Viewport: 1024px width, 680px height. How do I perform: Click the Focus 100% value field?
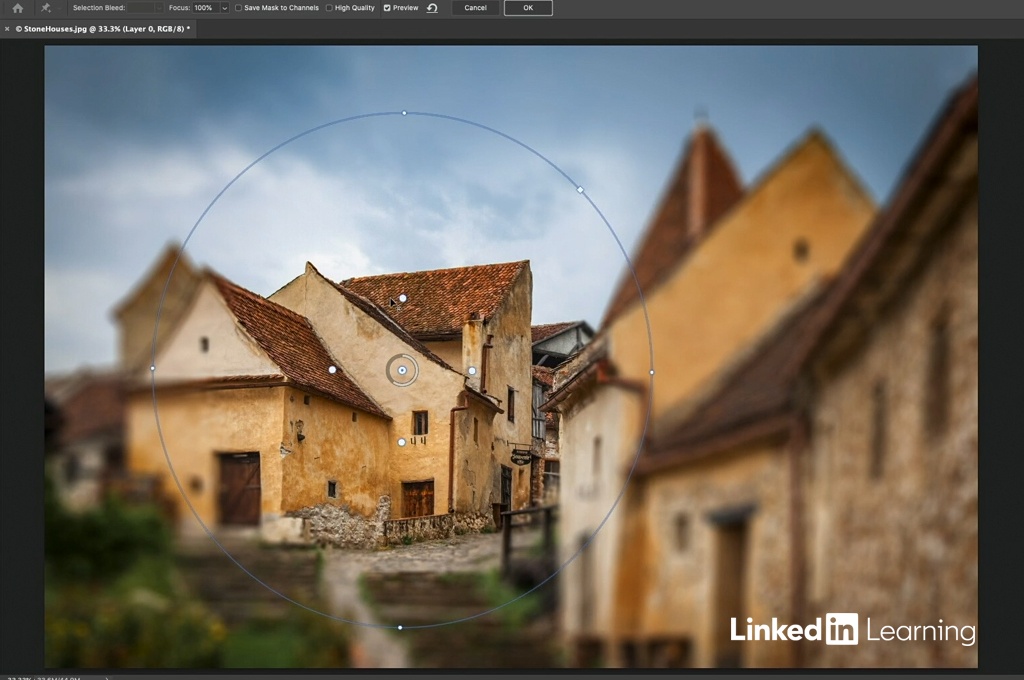click(x=204, y=8)
